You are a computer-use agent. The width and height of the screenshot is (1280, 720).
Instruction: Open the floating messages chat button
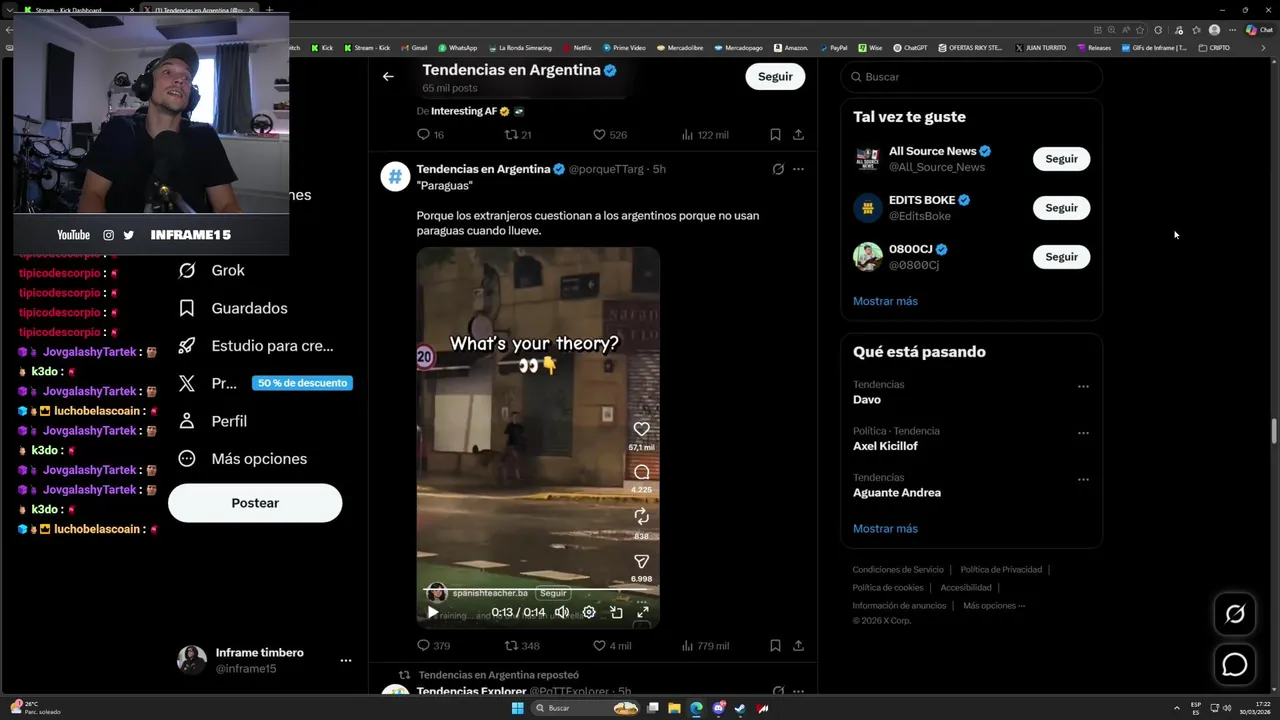click(x=1235, y=664)
